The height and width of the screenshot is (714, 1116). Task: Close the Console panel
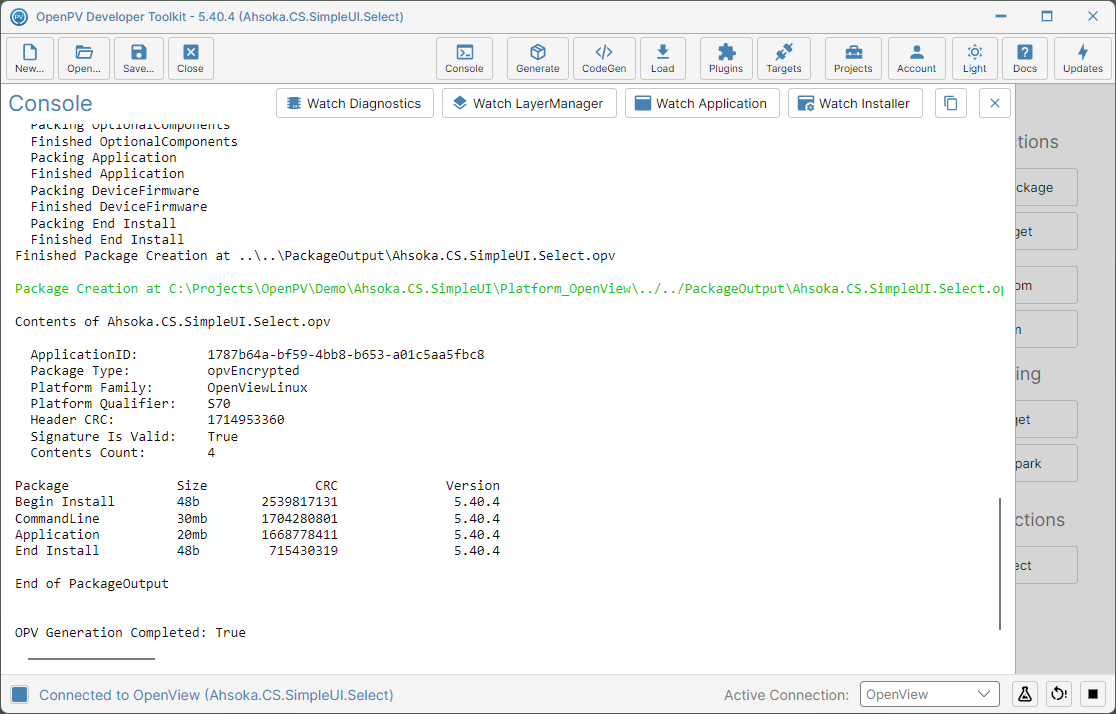[995, 103]
